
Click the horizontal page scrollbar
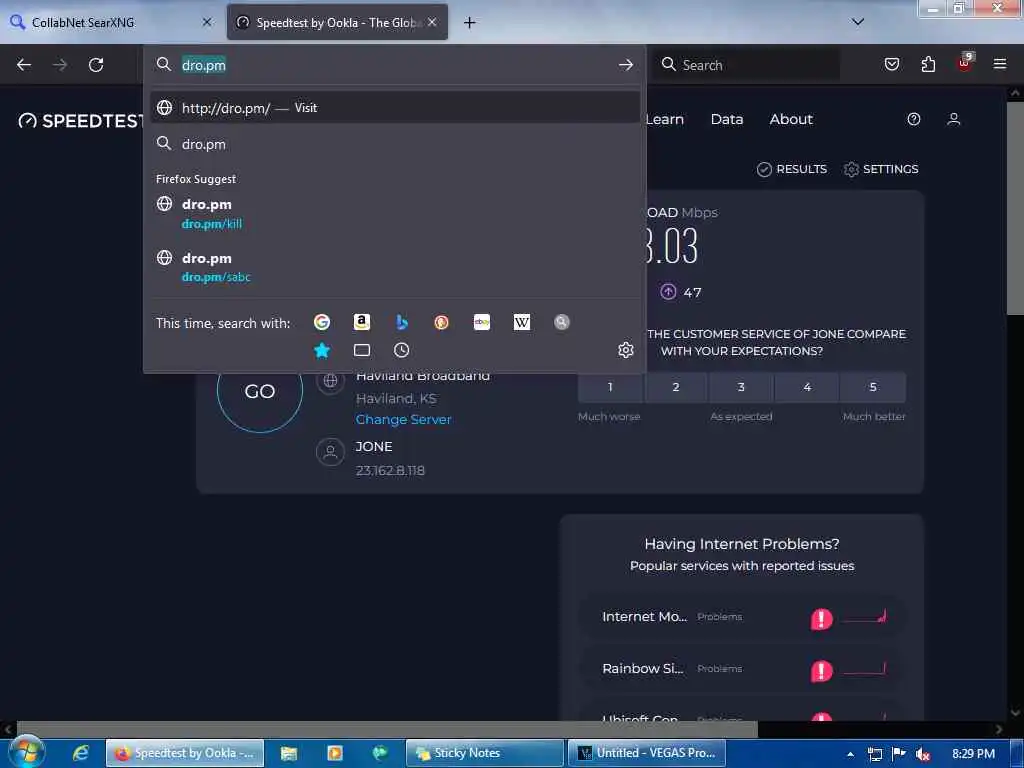(387, 728)
